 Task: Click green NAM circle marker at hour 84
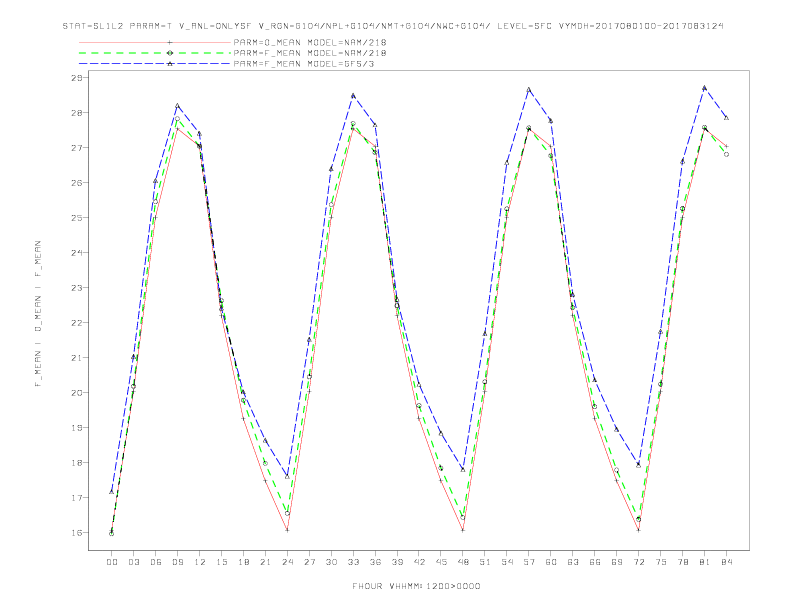pos(726,155)
